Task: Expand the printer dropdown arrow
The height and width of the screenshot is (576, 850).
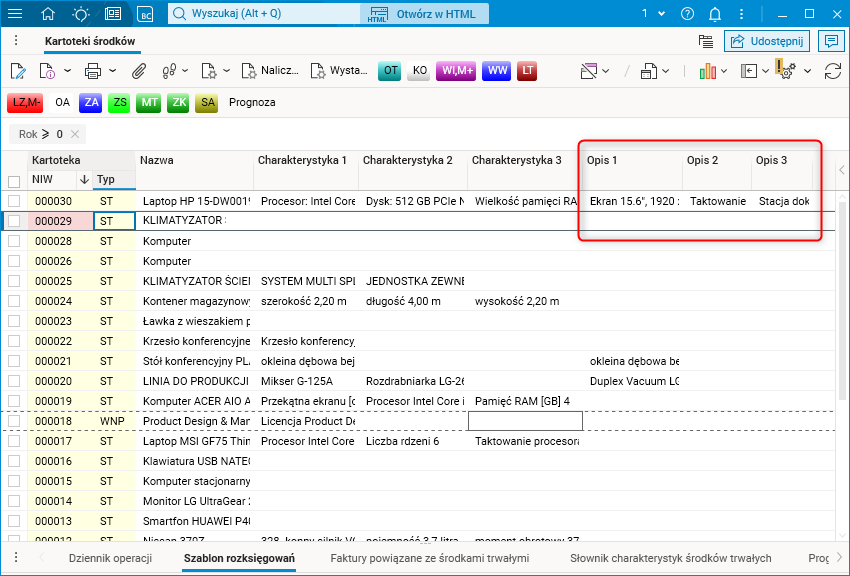Action: click(x=112, y=70)
